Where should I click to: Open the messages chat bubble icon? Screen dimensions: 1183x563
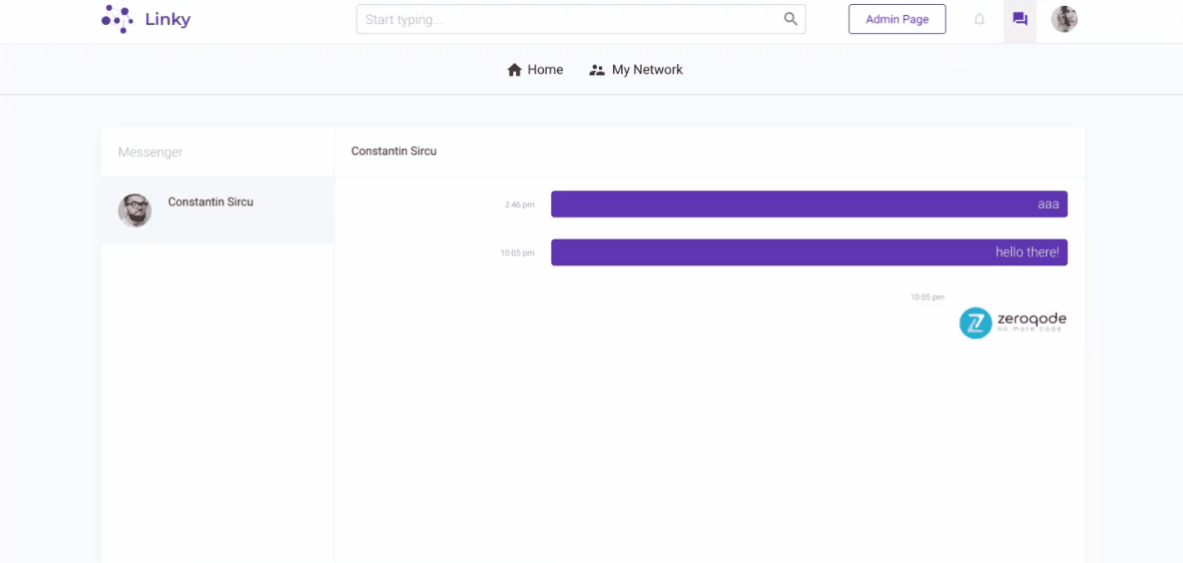(1020, 19)
